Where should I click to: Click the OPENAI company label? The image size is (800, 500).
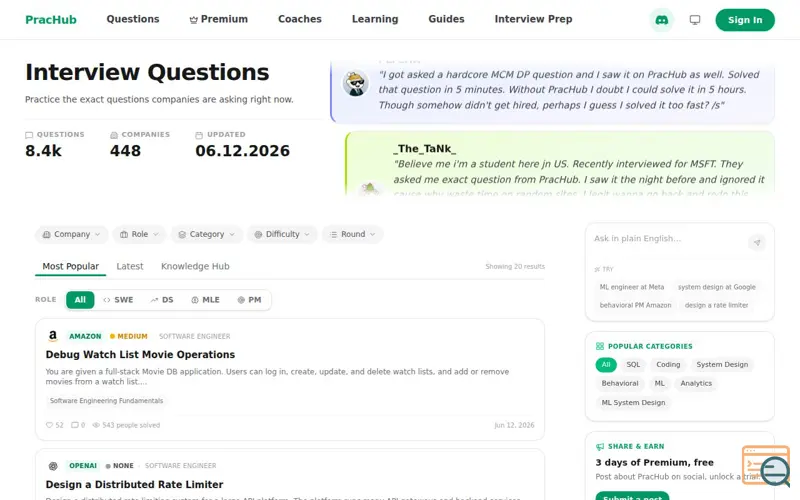83,466
